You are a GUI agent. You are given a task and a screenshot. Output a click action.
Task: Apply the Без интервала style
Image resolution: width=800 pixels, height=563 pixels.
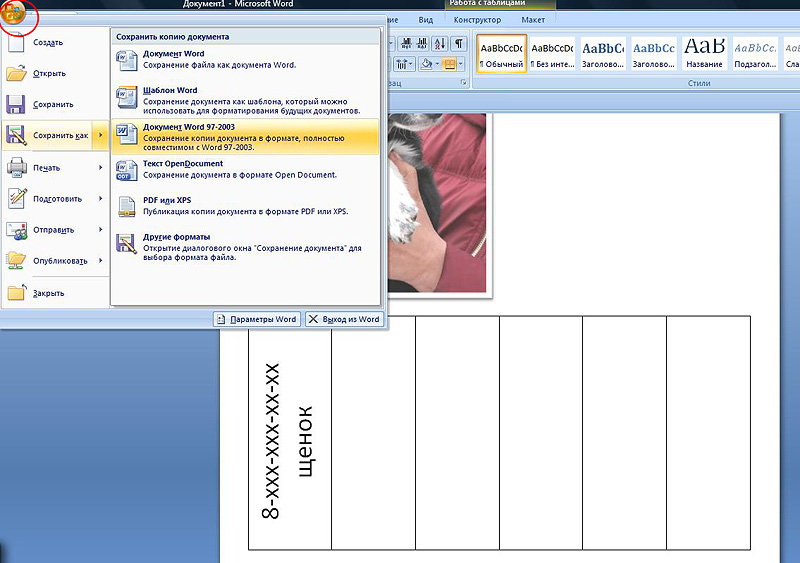point(552,54)
